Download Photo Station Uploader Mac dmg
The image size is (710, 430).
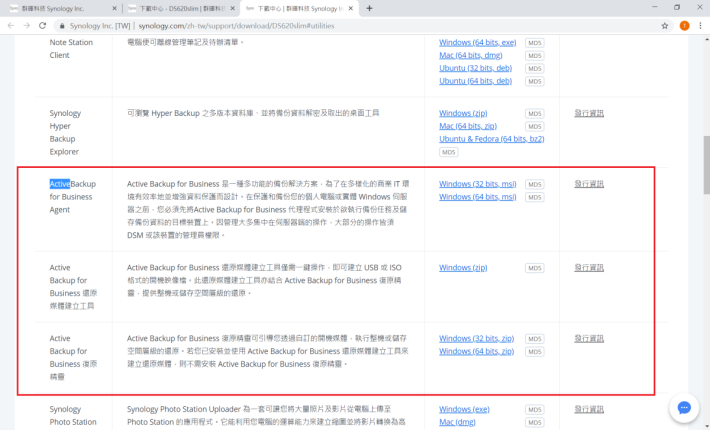coord(457,422)
